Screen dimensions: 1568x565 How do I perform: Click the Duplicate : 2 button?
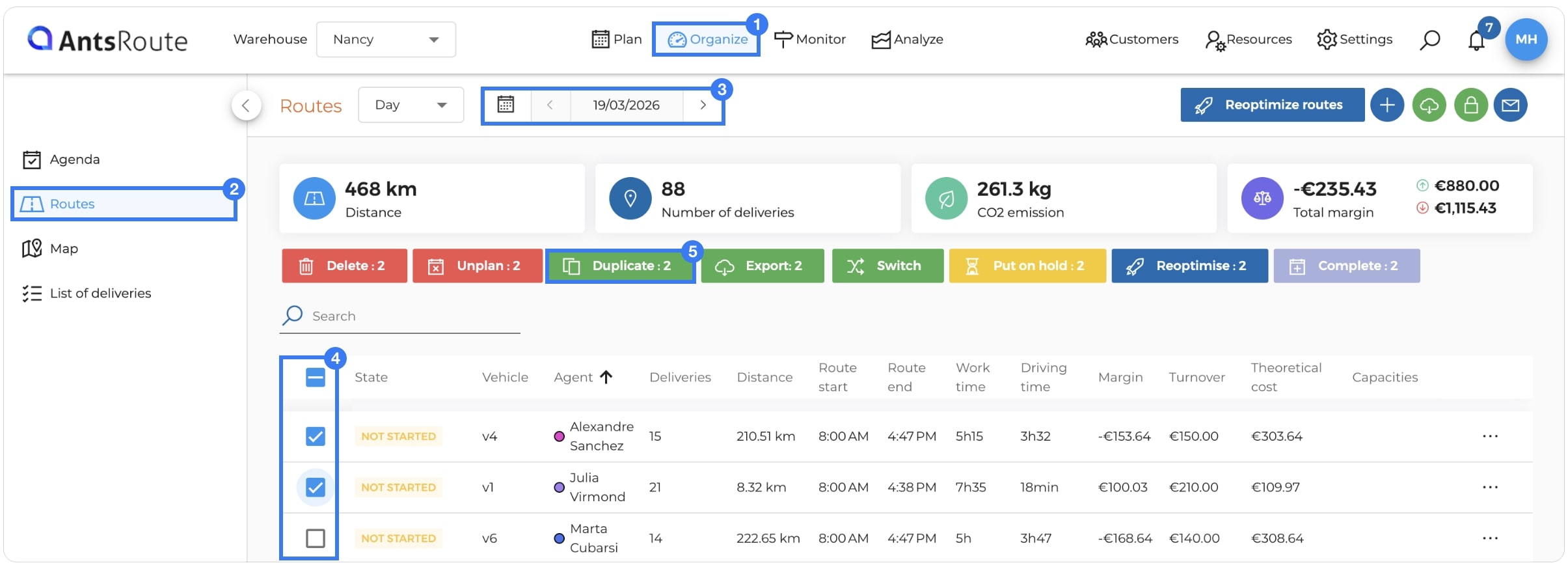click(620, 266)
